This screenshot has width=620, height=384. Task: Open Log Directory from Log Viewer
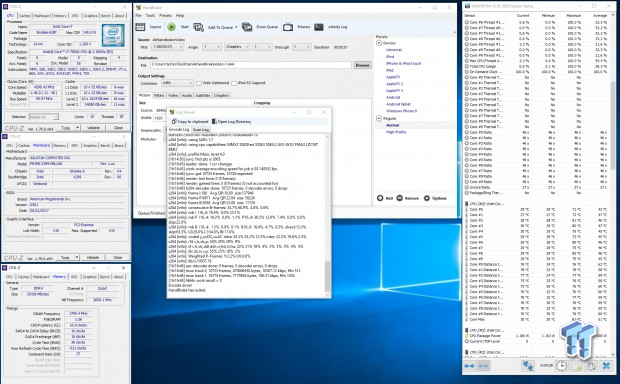(232, 121)
